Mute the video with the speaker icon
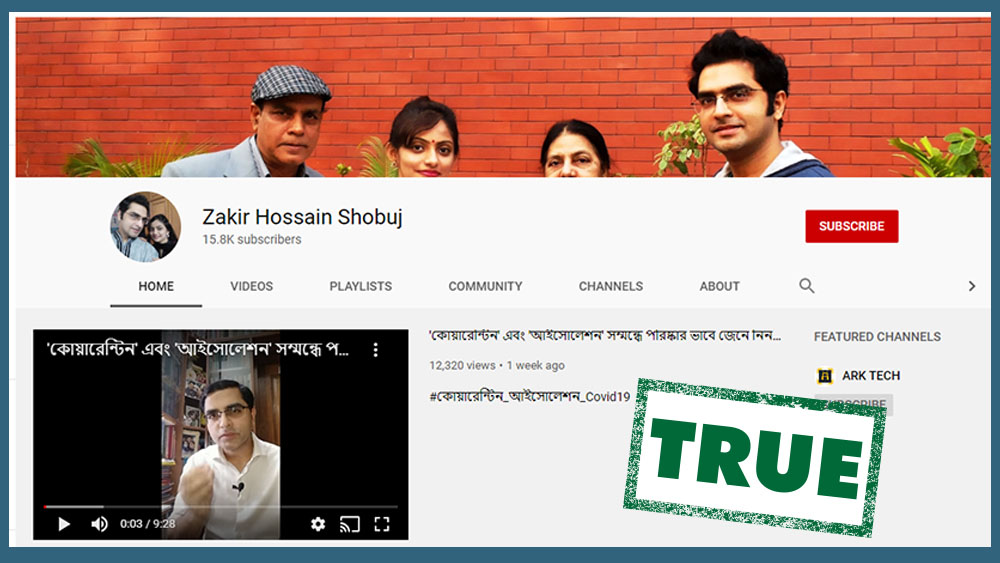 tap(99, 524)
